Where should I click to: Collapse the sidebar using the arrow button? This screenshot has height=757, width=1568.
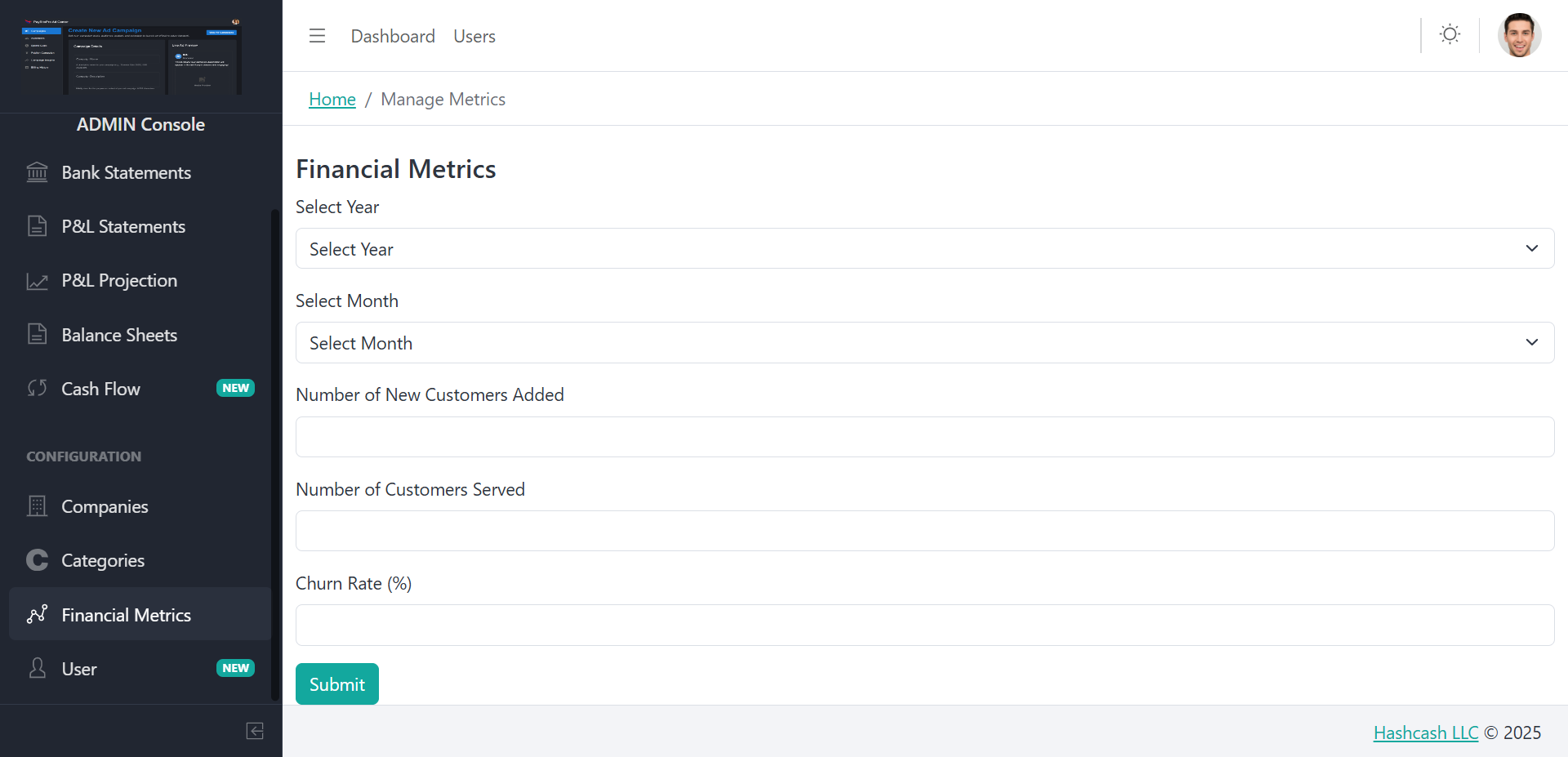(x=254, y=731)
